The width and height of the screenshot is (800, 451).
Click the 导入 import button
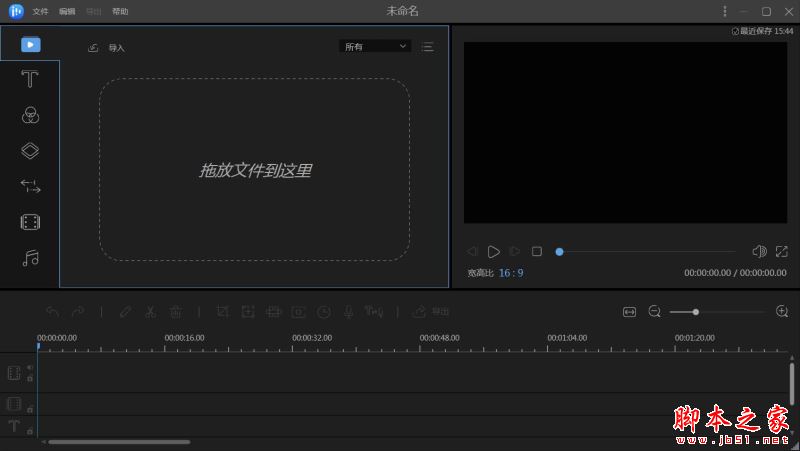[x=107, y=47]
